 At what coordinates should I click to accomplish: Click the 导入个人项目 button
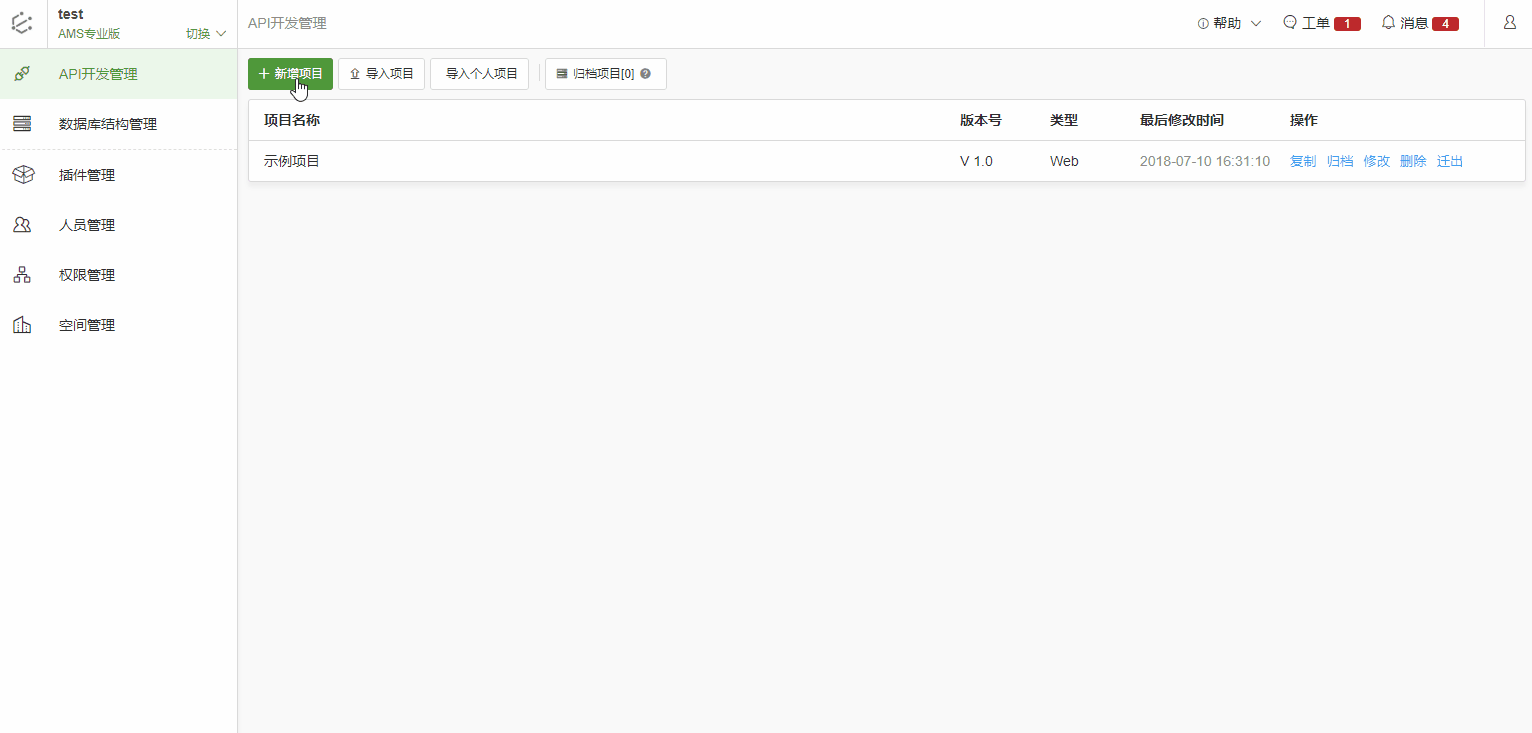479,74
